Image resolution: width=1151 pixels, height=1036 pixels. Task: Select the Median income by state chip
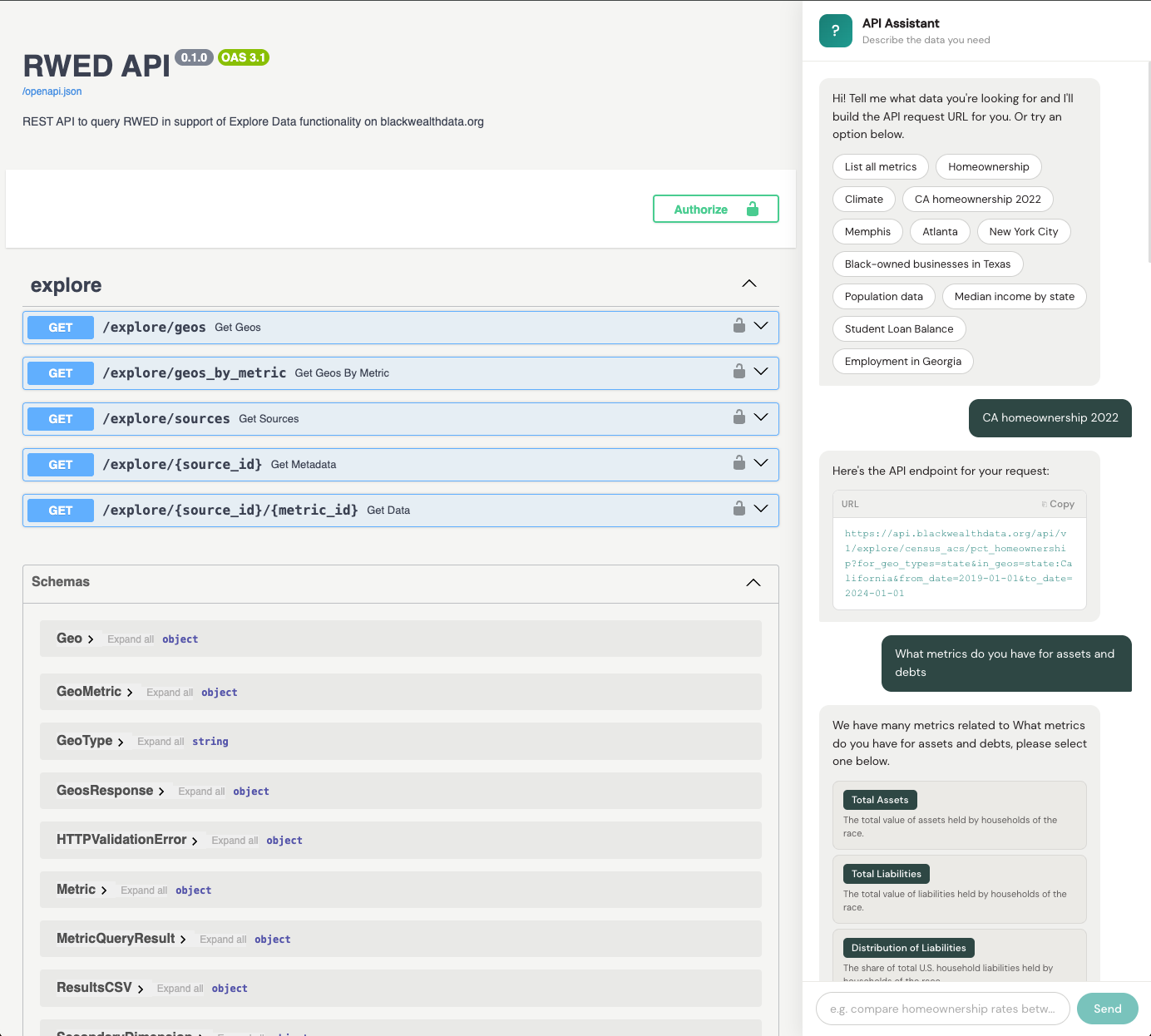click(1015, 296)
